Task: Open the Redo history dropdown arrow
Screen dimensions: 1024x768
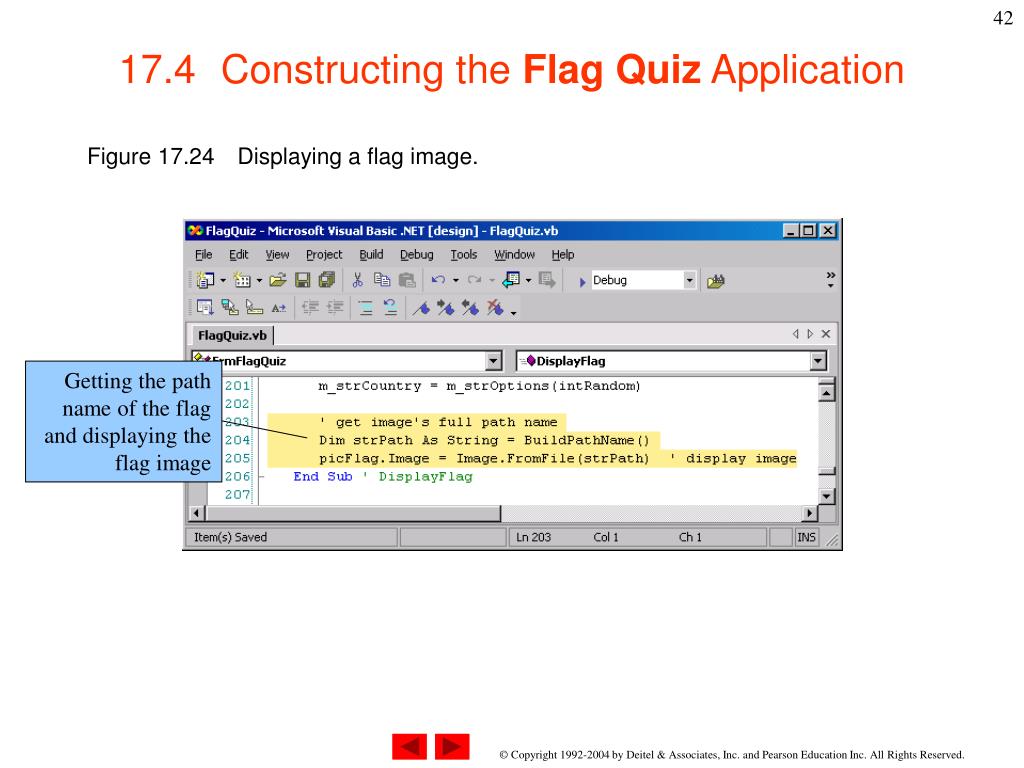Action: click(492, 281)
